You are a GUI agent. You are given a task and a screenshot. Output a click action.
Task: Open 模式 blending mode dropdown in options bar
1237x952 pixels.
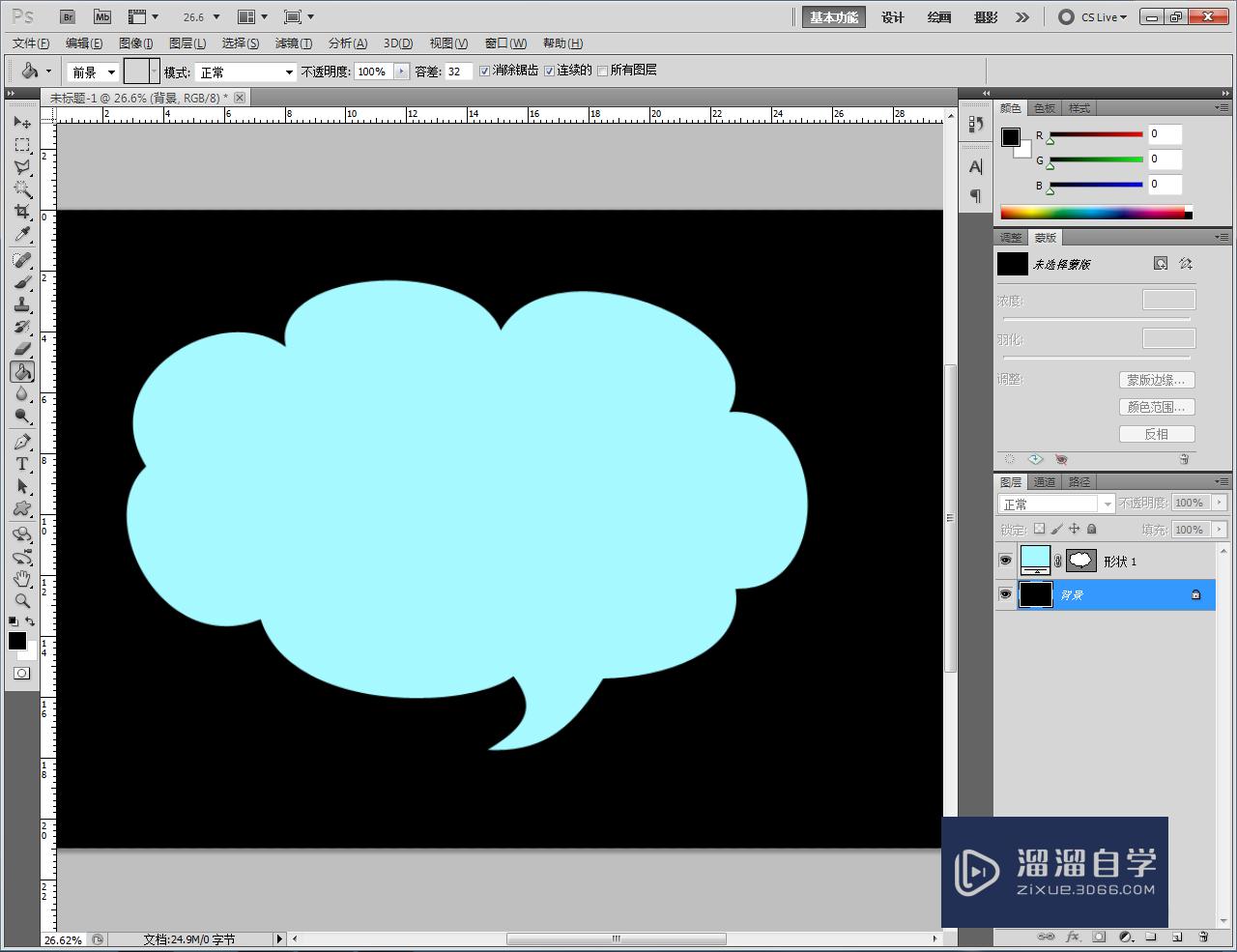245,72
